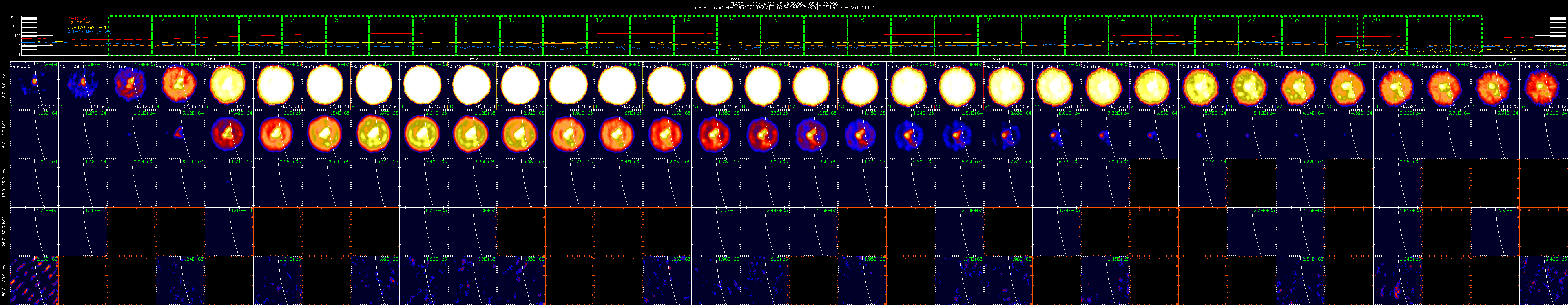Select the 3-6 keV image starting 05:13:36
Image resolution: width=1568 pixels, height=305 pixels.
229,85
